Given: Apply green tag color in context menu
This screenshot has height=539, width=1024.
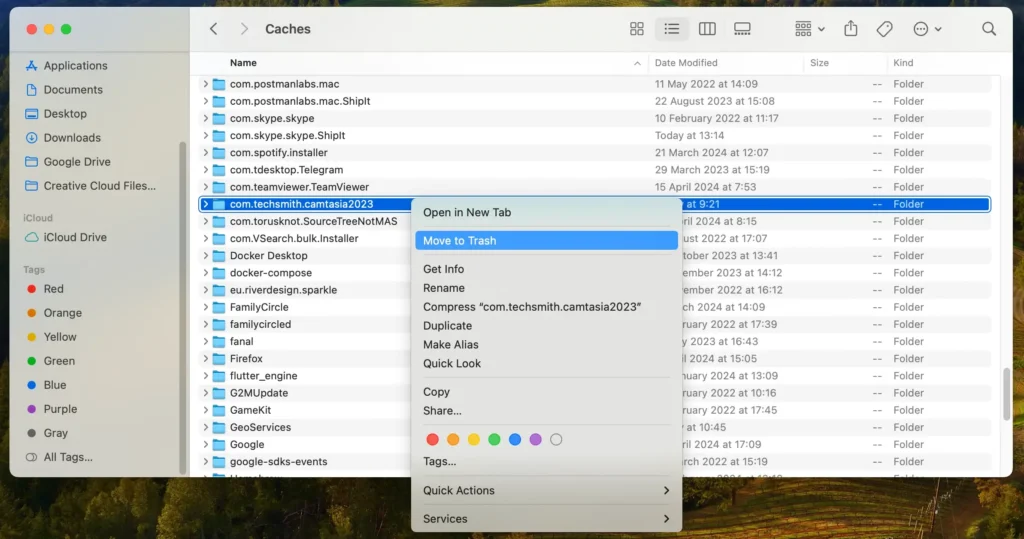Looking at the screenshot, I should click(x=494, y=440).
